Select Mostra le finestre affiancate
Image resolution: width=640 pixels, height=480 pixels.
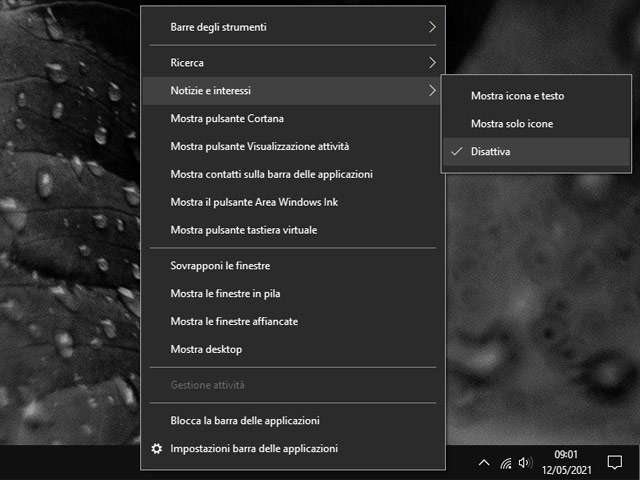coord(234,322)
